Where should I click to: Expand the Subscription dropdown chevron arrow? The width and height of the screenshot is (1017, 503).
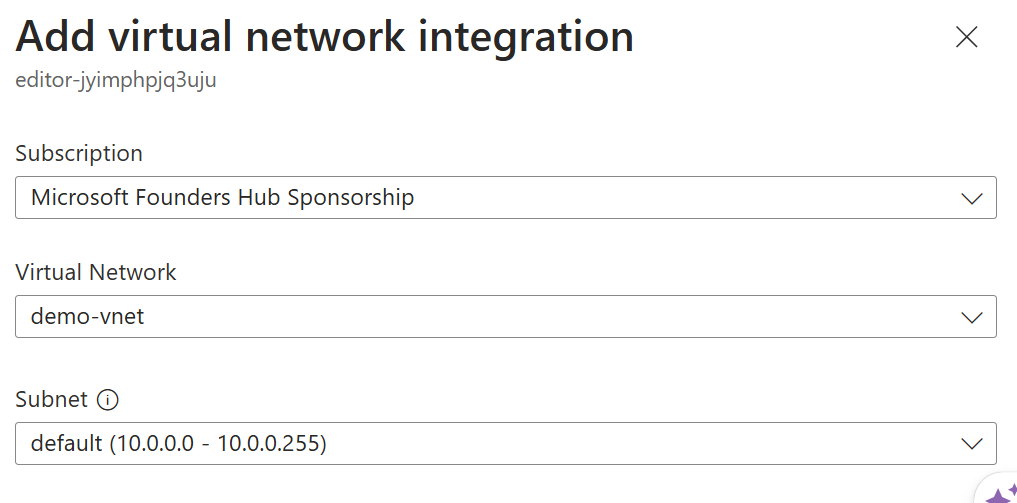972,198
